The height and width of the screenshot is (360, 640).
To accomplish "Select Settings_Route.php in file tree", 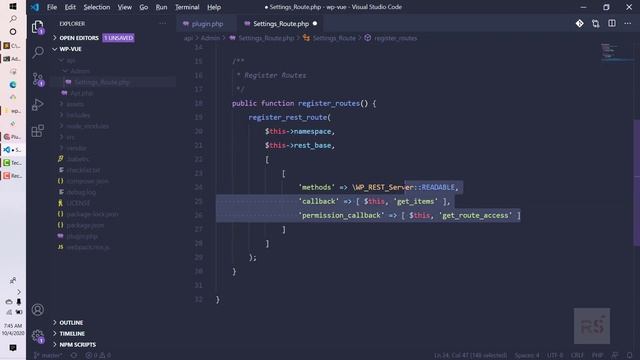I will tap(102, 82).
